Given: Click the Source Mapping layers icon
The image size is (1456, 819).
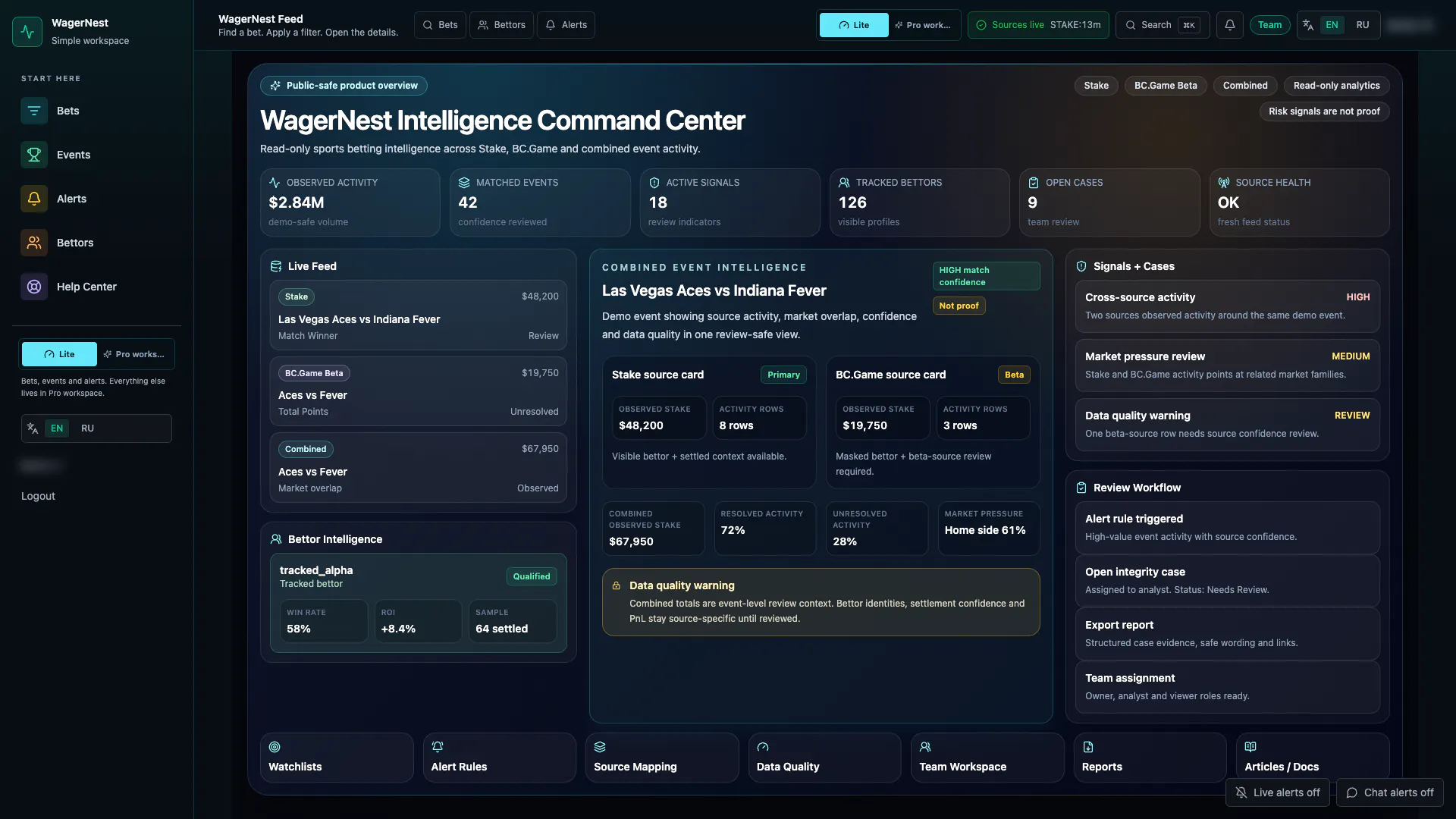Looking at the screenshot, I should tap(600, 747).
